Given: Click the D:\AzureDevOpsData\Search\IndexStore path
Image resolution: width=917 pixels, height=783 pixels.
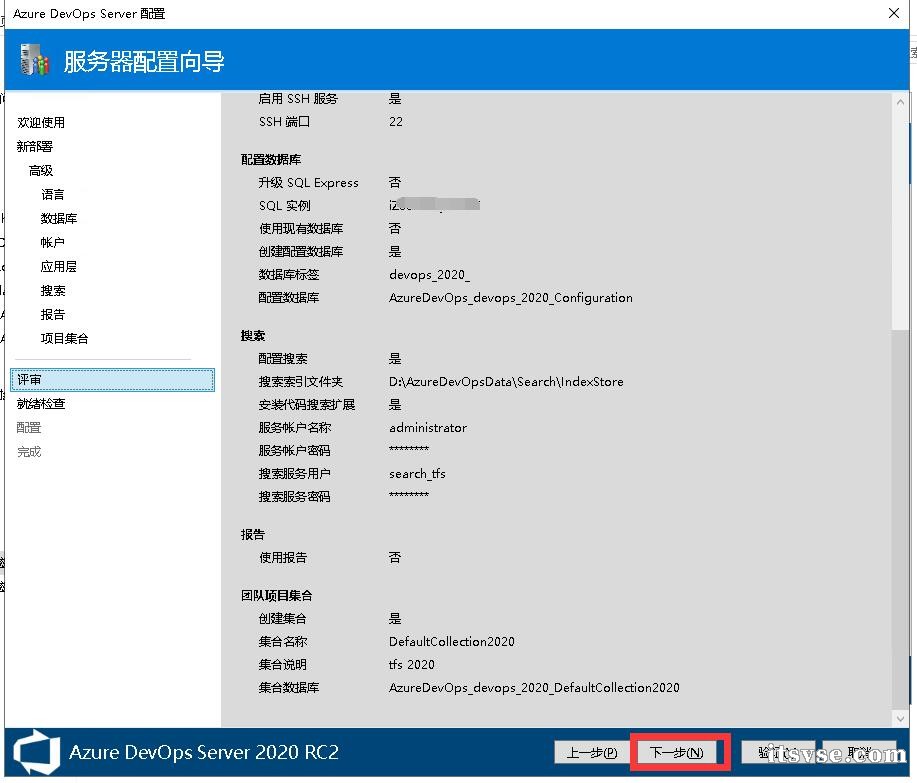Looking at the screenshot, I should pos(506,382).
